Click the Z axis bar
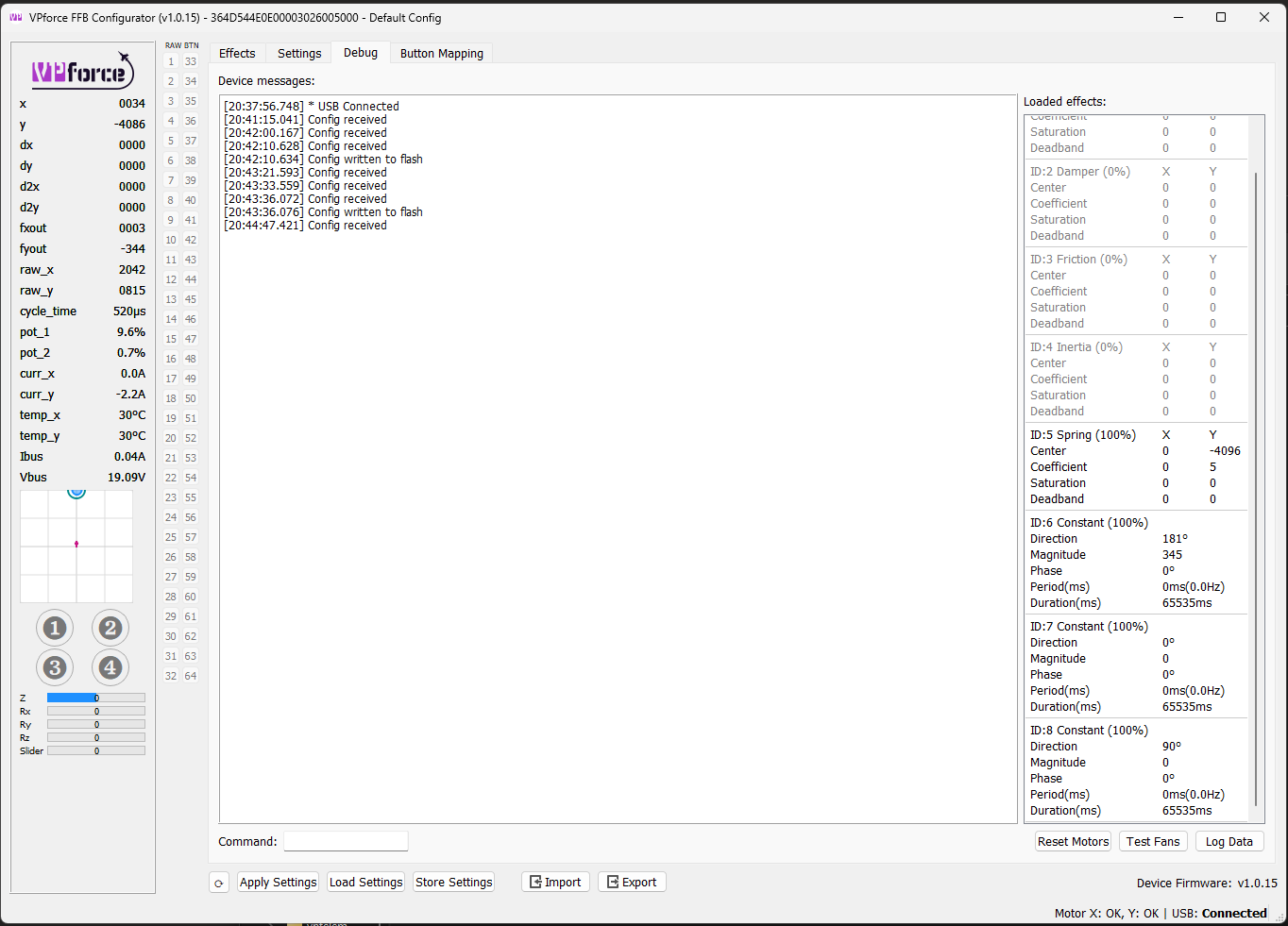Viewport: 1288px width, 926px height. pos(96,699)
